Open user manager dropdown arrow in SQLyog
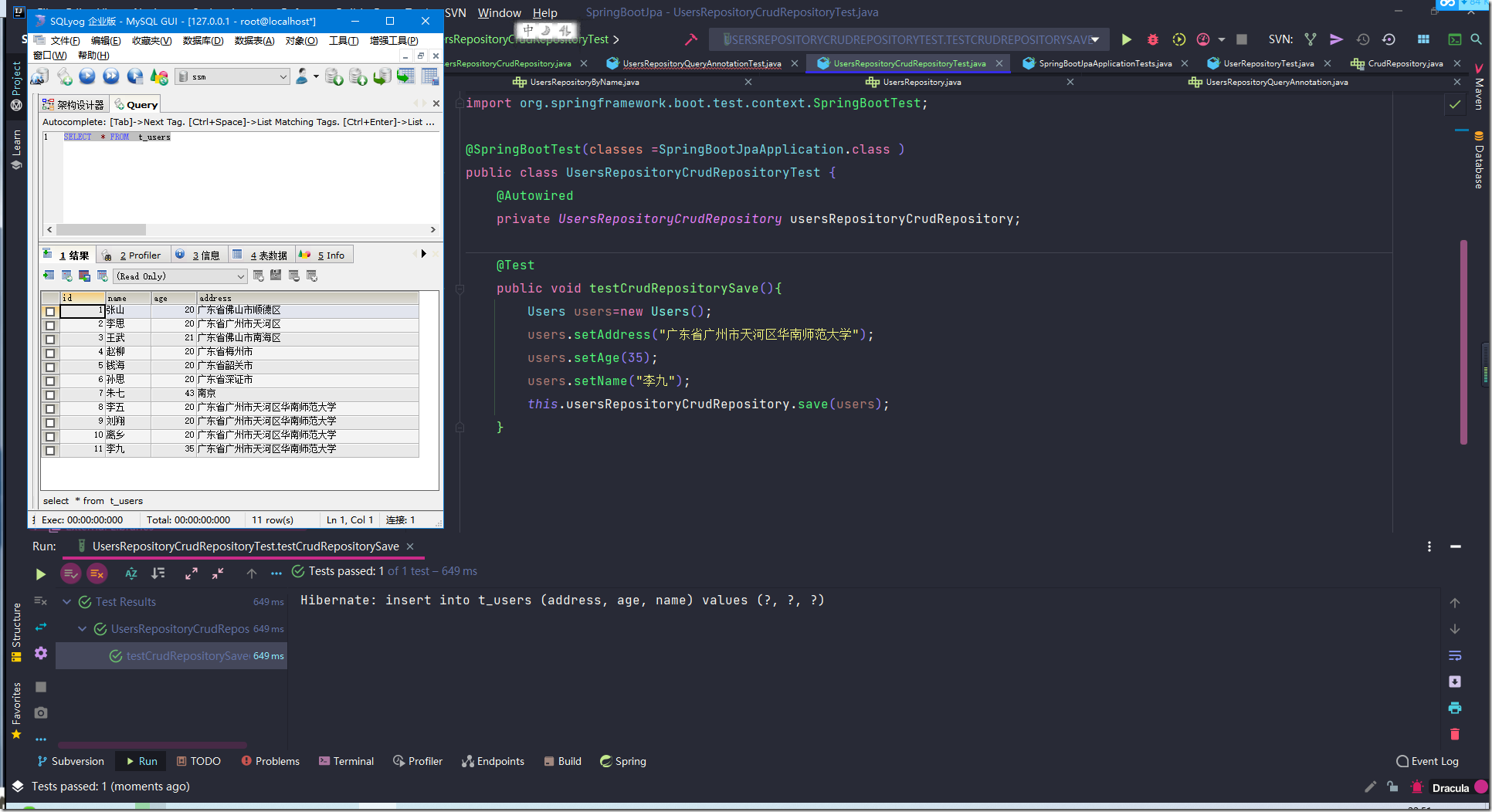The width and height of the screenshot is (1492, 812). coord(316,76)
